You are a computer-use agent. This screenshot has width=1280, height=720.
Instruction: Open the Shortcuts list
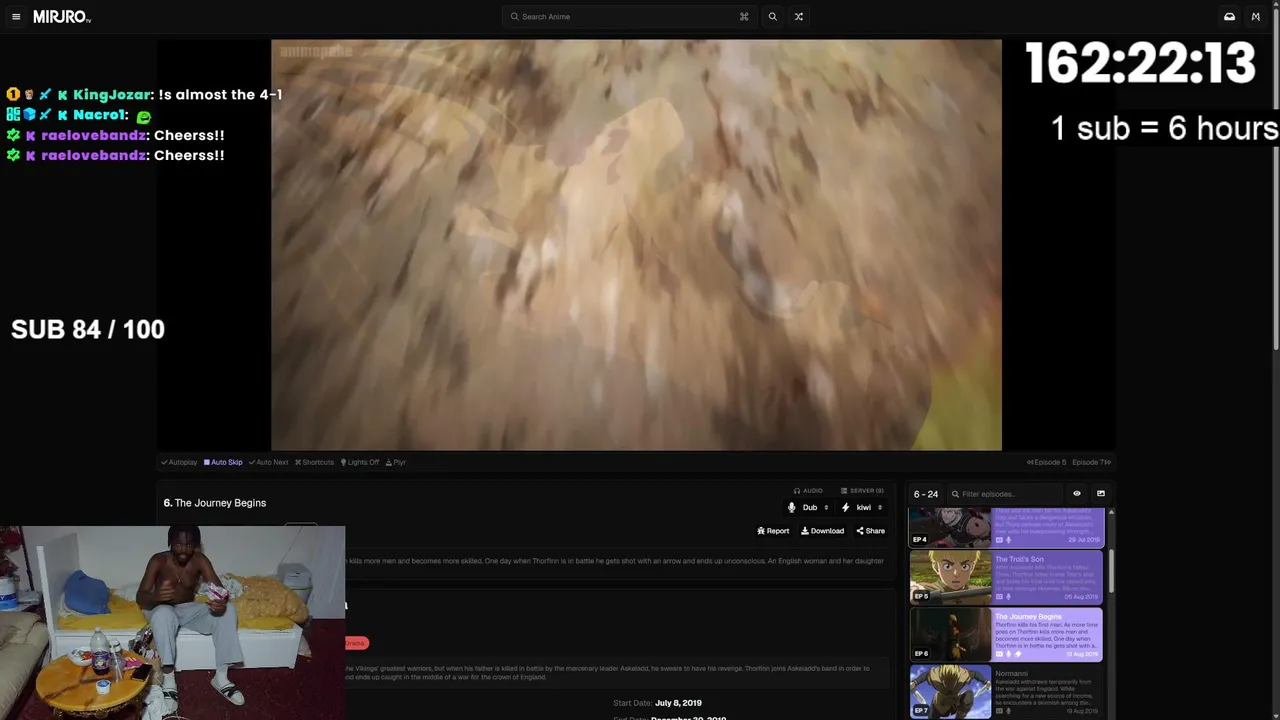(x=314, y=462)
